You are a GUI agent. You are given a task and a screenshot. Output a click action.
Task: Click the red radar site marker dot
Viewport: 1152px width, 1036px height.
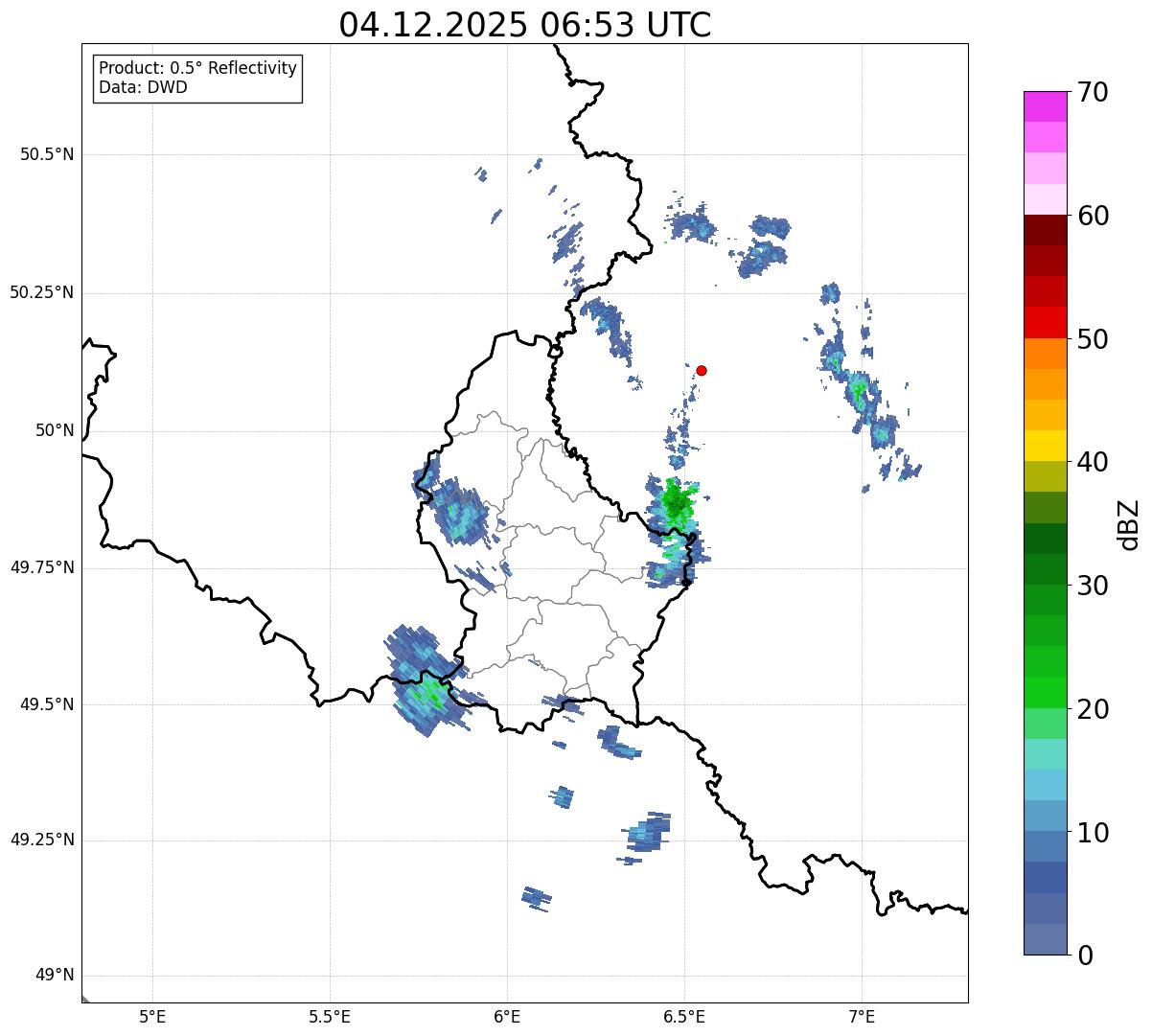coord(702,370)
